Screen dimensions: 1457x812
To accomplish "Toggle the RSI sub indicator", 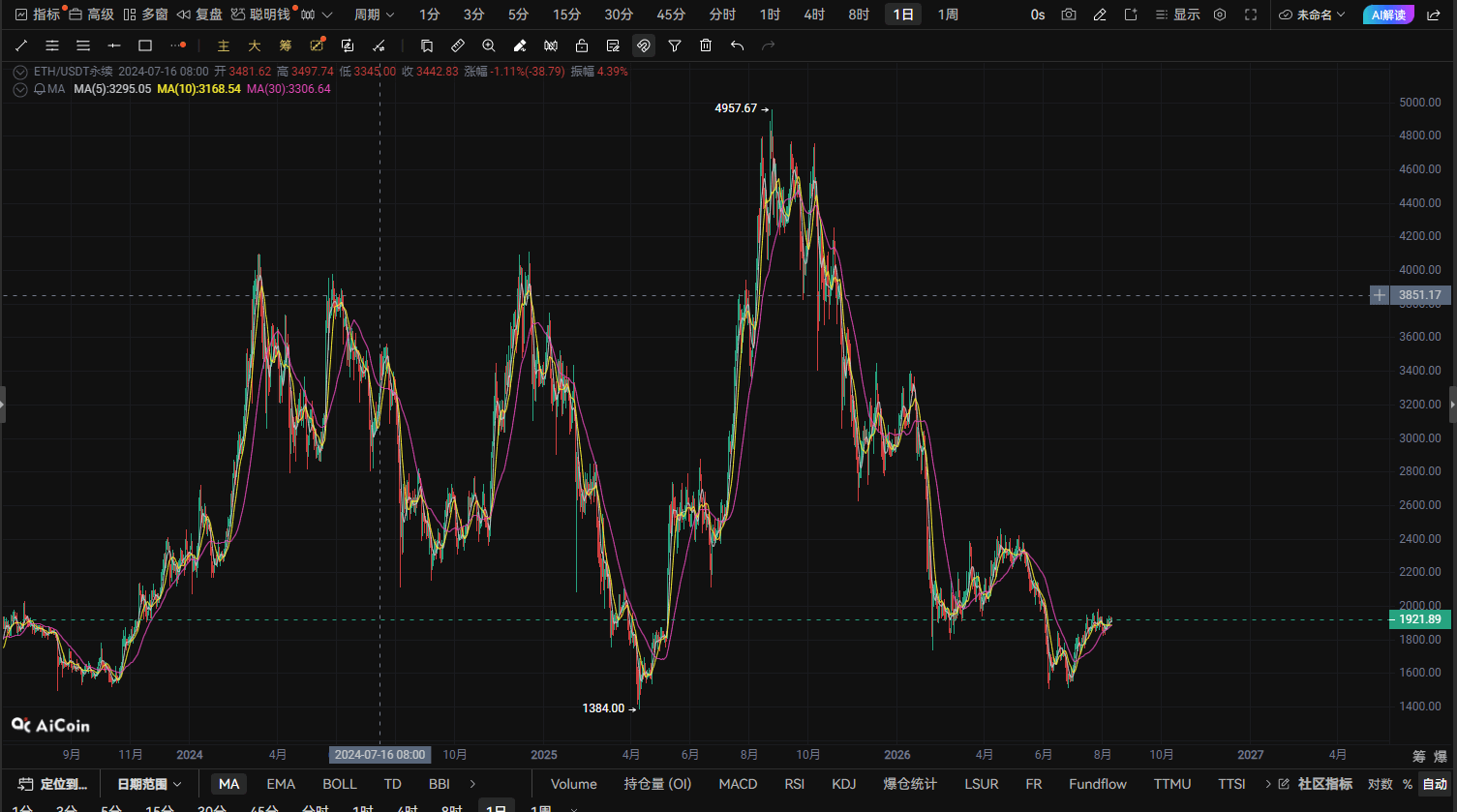I will tap(795, 784).
